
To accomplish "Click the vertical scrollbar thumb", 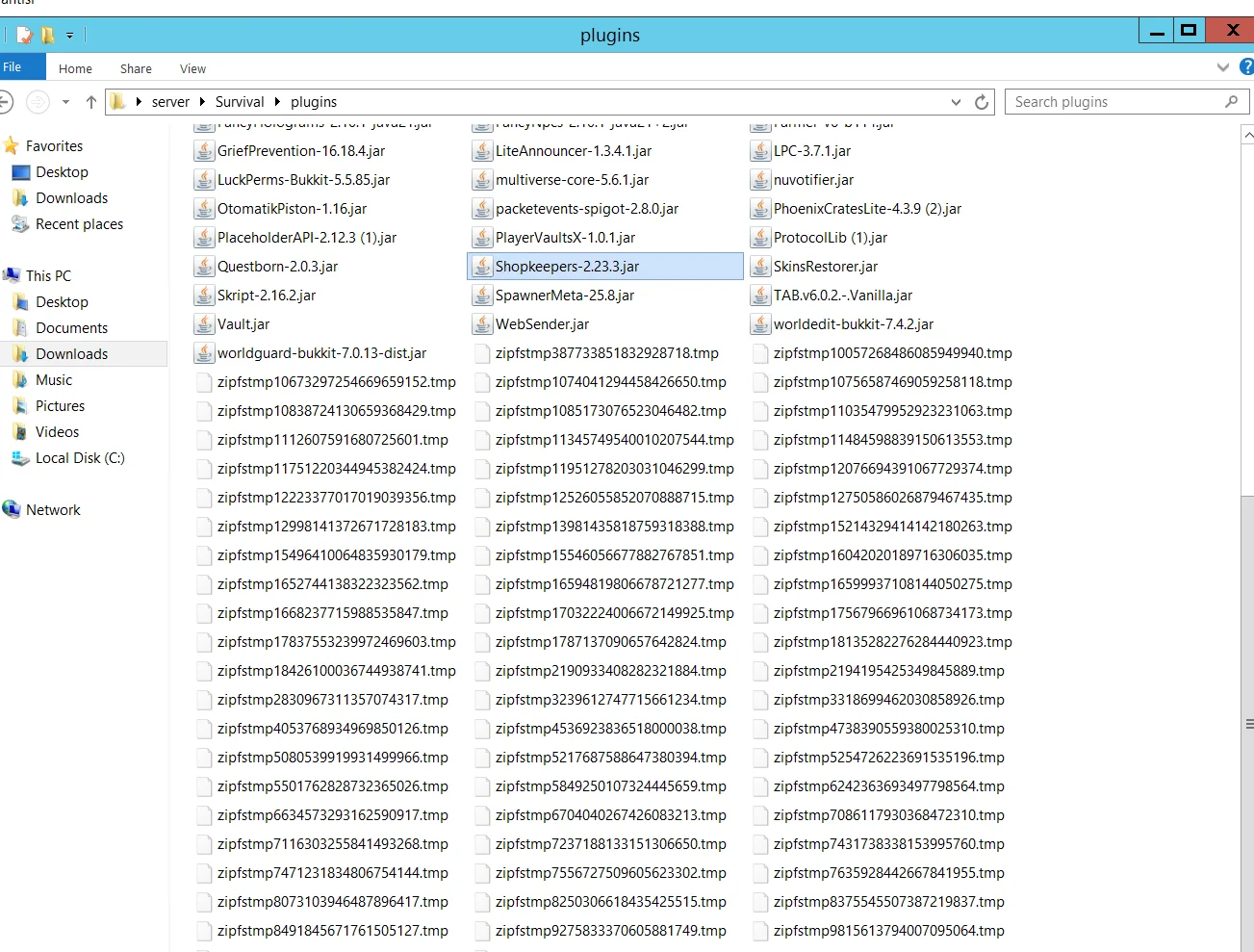I will pyautogui.click(x=1248, y=724).
